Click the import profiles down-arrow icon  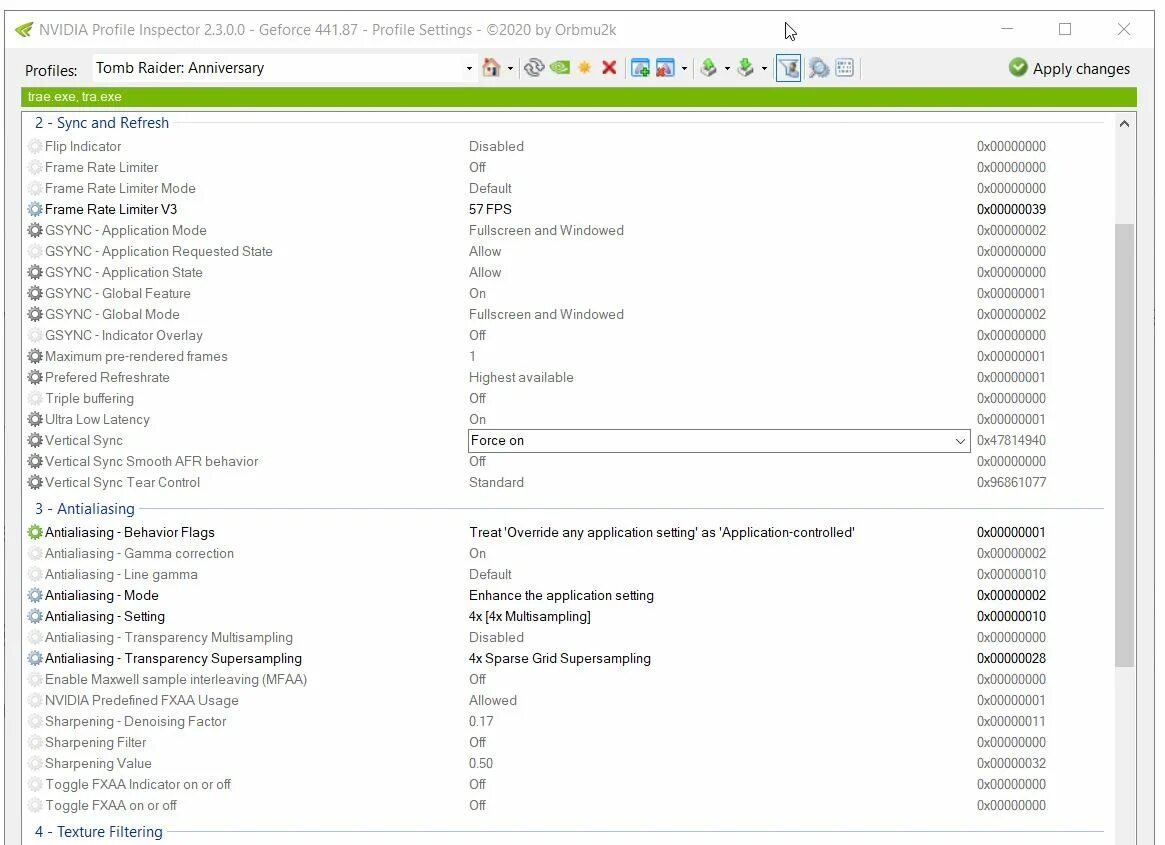click(x=745, y=68)
